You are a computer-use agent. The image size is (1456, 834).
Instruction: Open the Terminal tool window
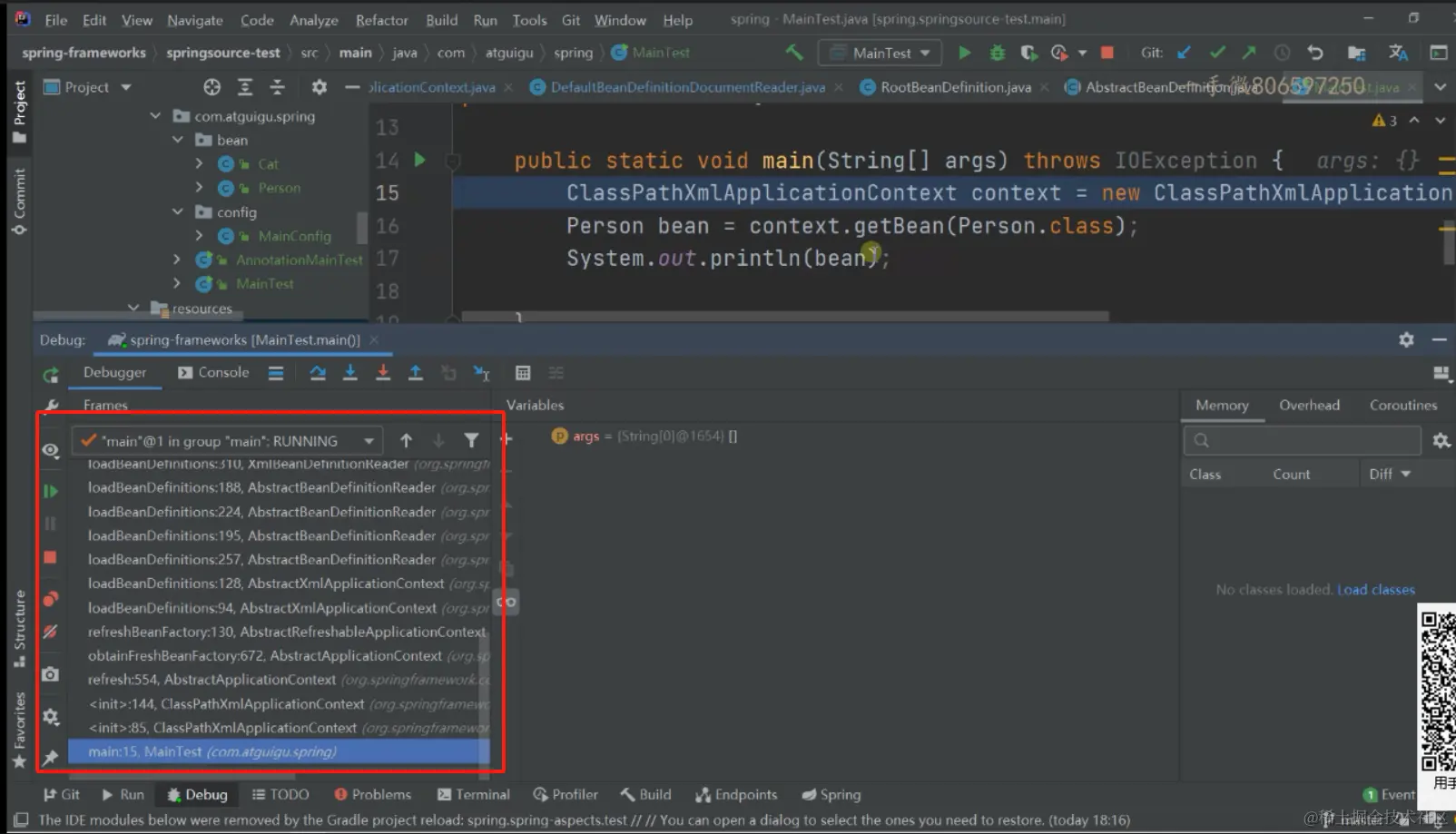474,794
